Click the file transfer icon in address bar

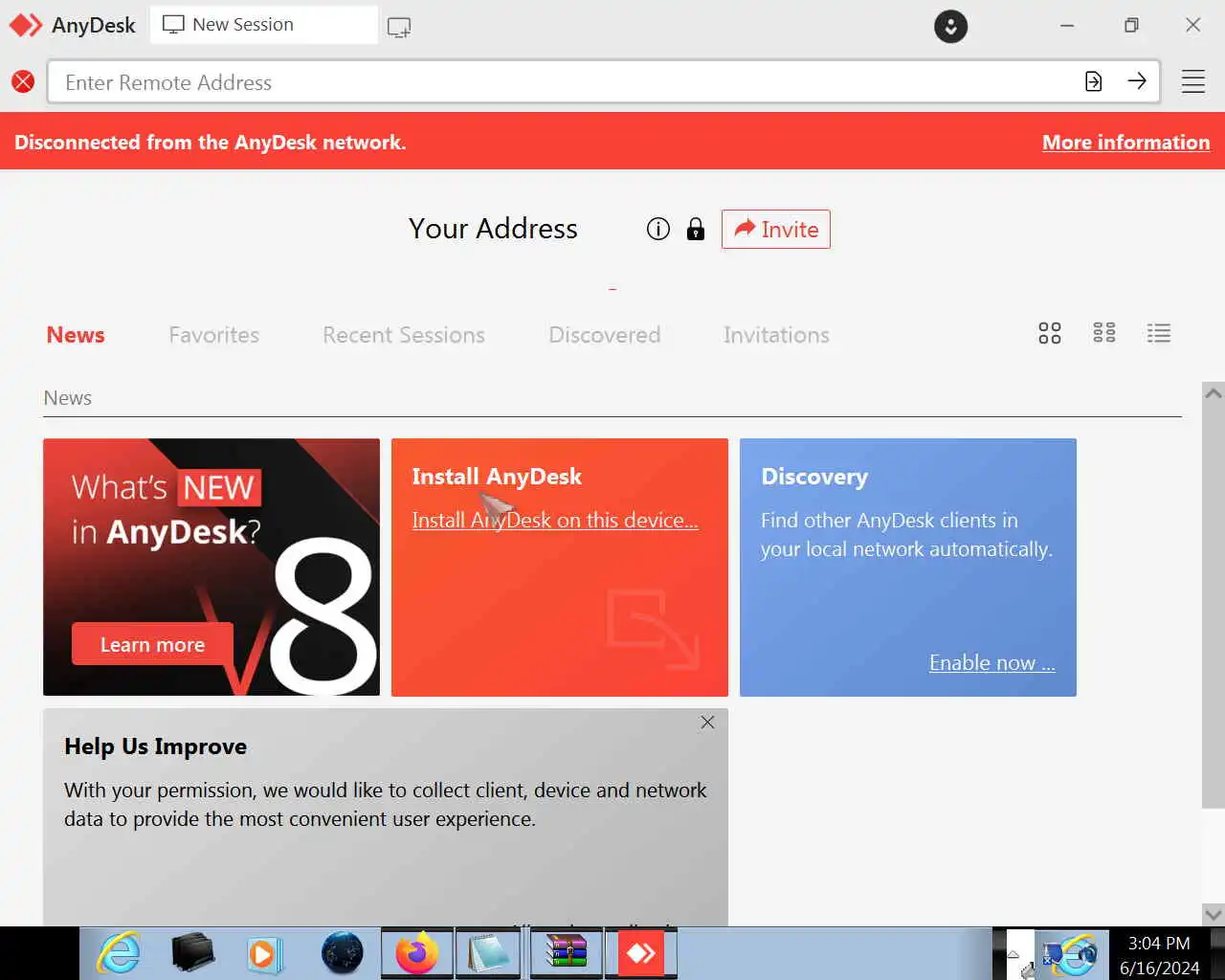click(x=1093, y=81)
